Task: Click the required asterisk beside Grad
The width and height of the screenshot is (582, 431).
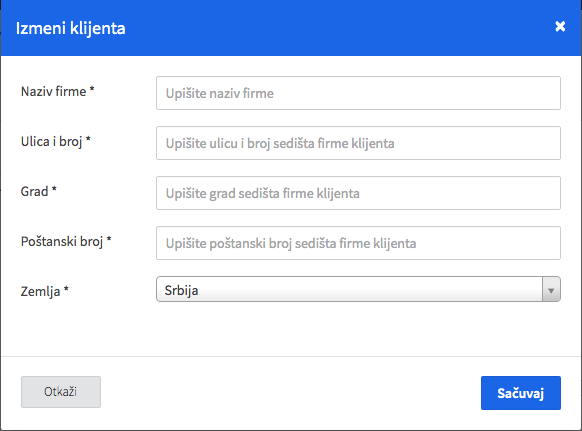Action: tap(54, 190)
